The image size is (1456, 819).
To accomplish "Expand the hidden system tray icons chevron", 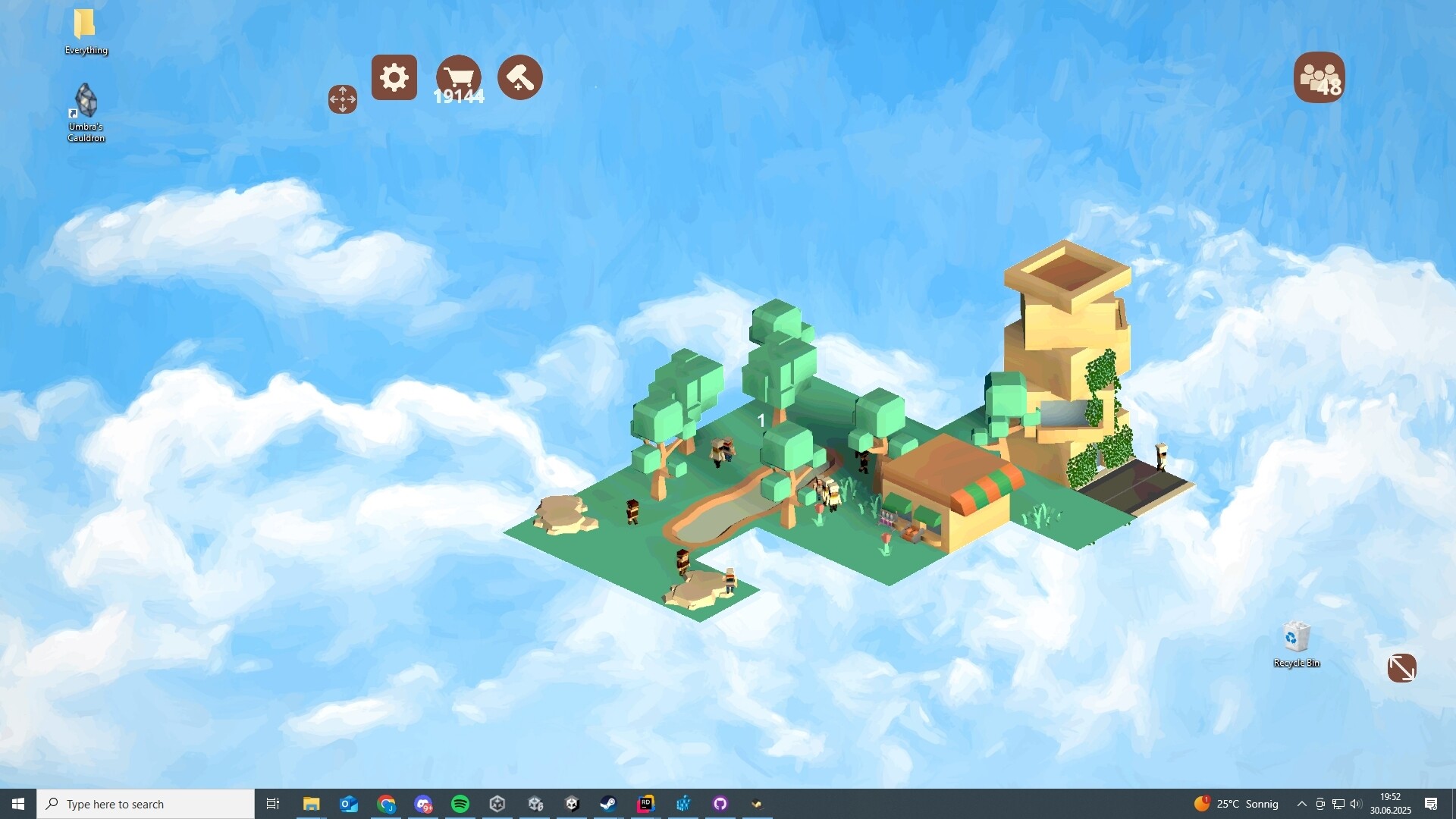I will tap(1302, 804).
